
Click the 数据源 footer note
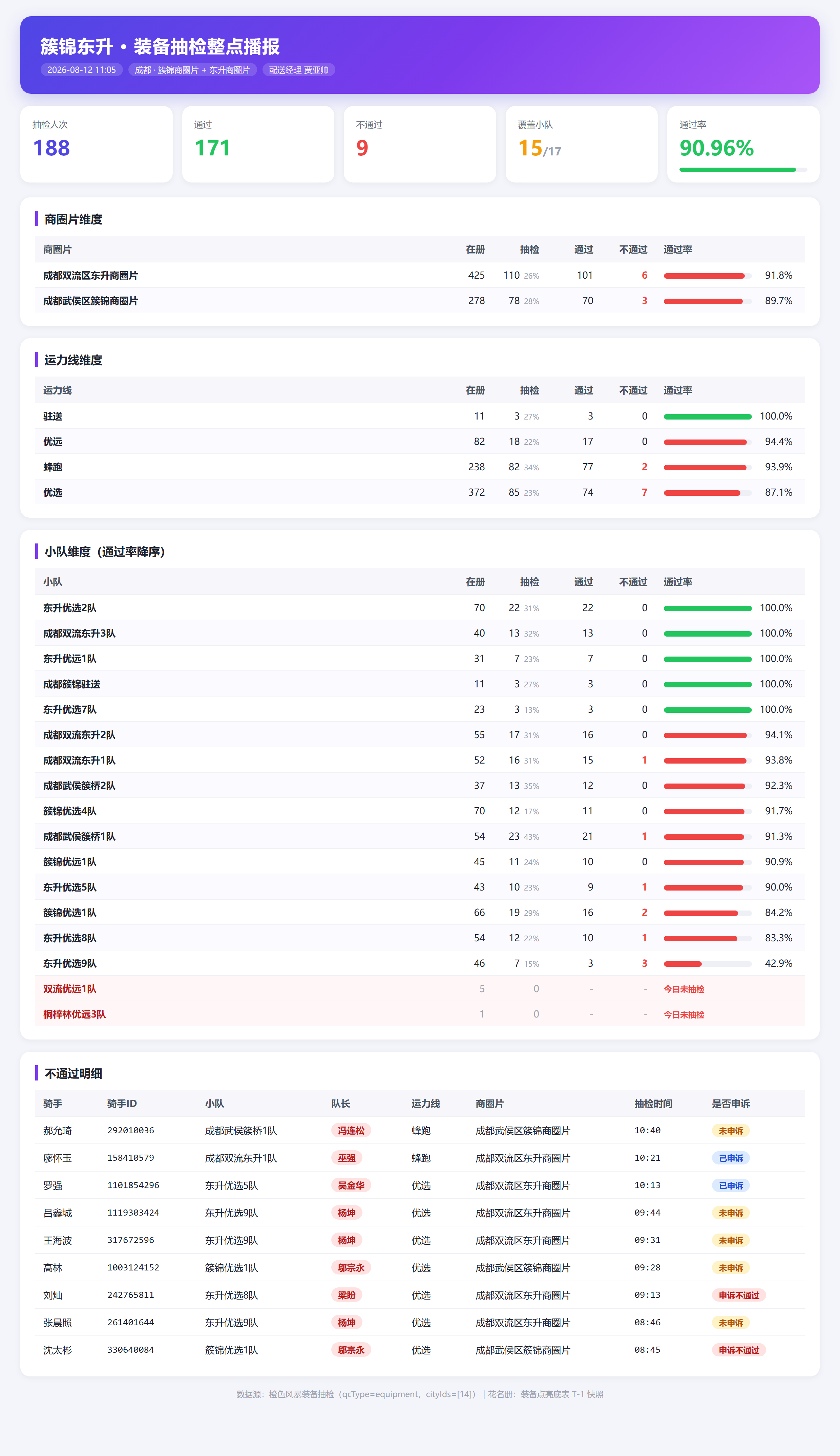419,1394
